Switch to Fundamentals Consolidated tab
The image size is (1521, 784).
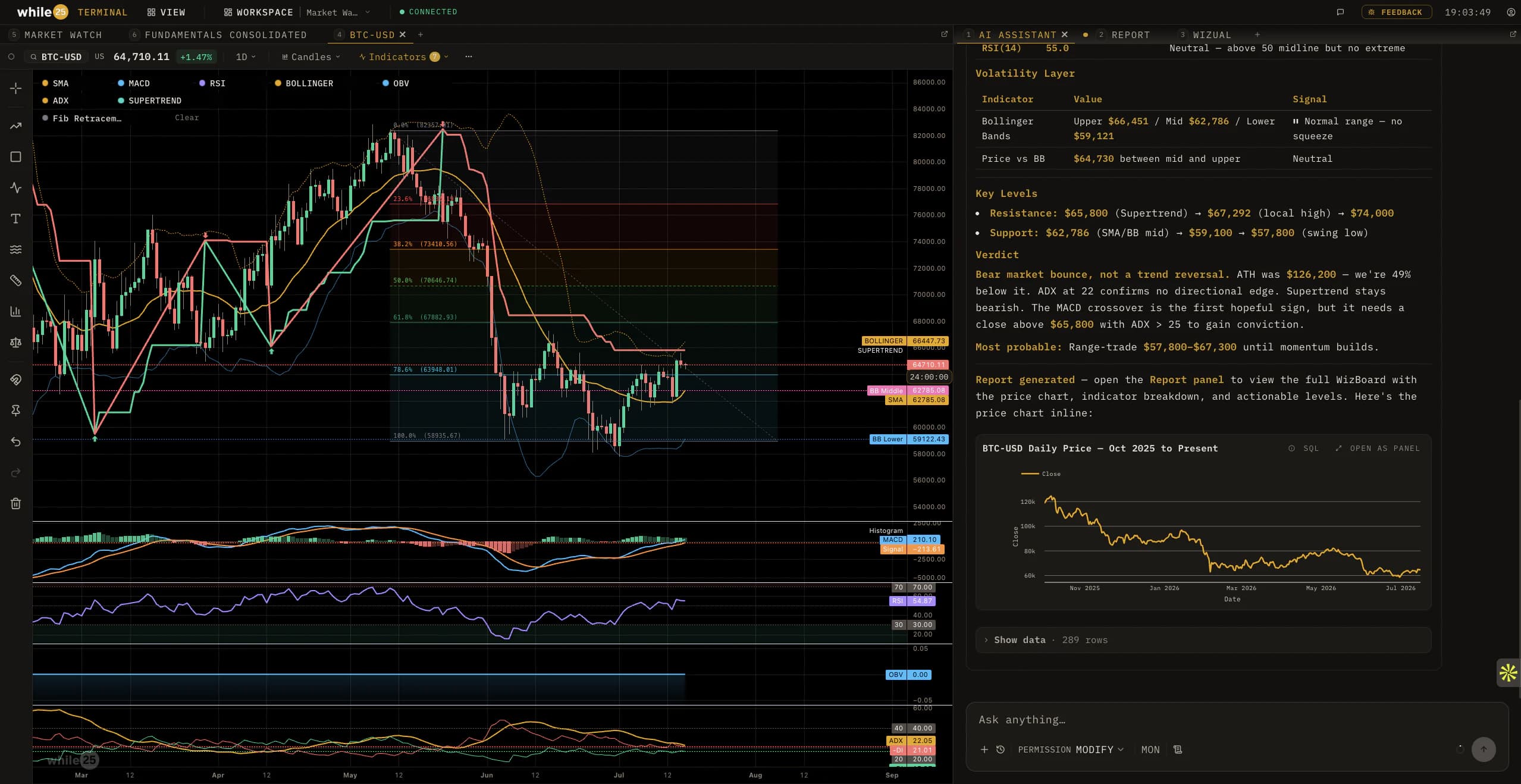(x=218, y=35)
